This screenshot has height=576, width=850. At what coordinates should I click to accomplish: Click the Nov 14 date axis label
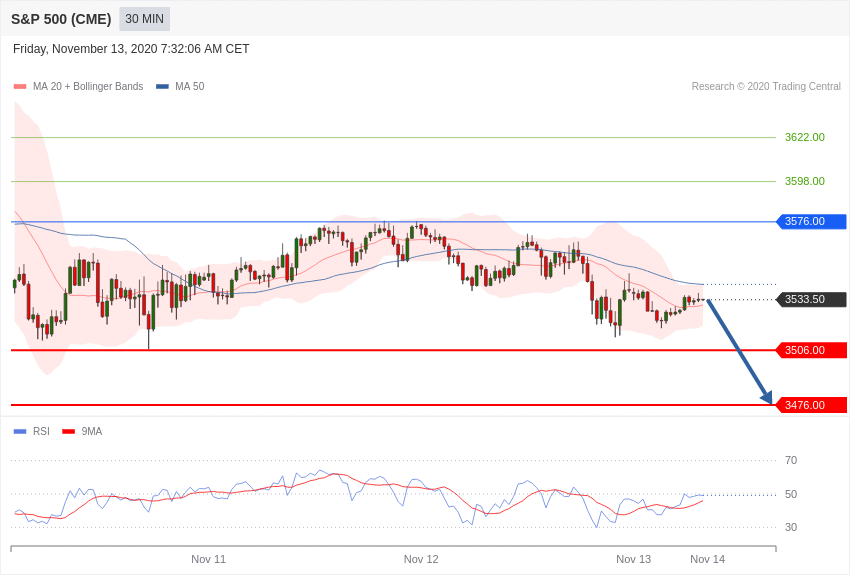(707, 559)
